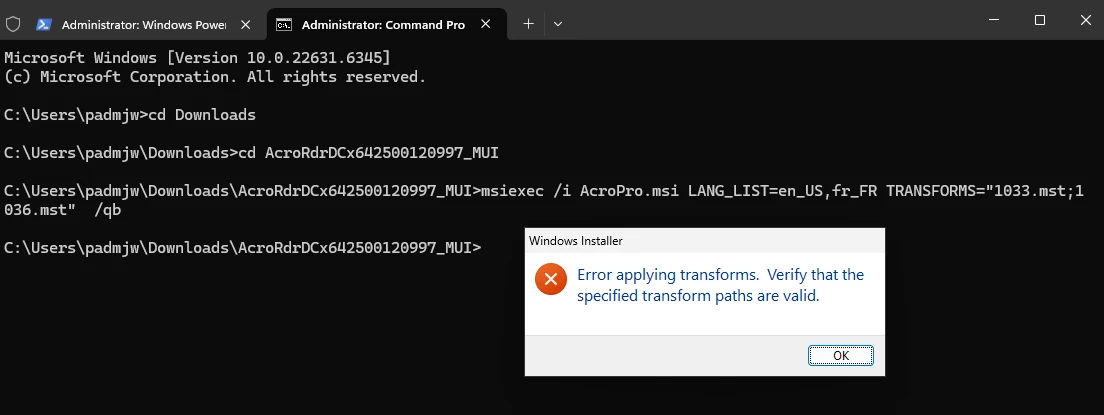Viewport: 1104px width, 415px height.
Task: Open a new terminal tab with plus button
Action: click(x=529, y=24)
